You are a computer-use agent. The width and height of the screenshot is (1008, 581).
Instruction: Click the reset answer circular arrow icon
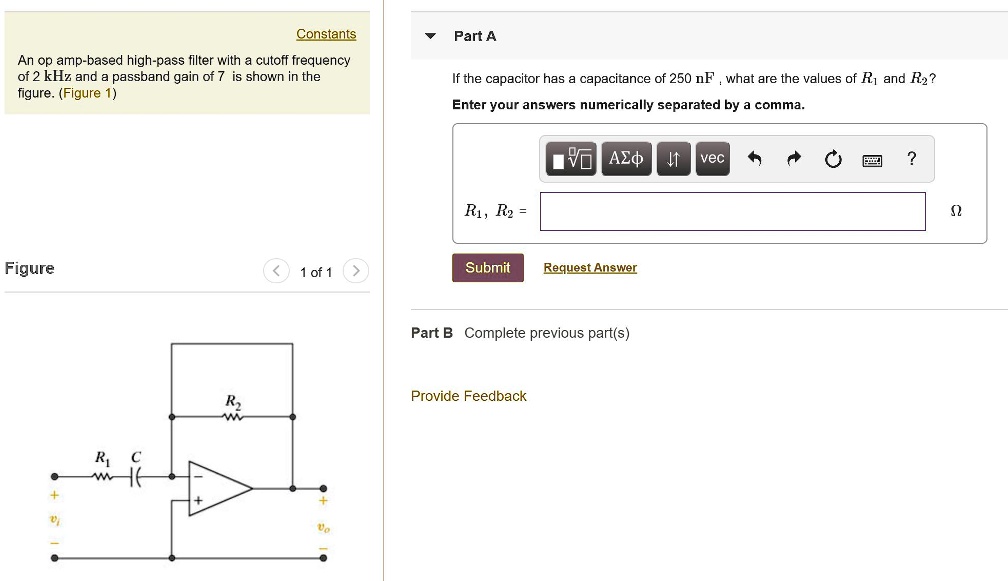(x=833, y=158)
